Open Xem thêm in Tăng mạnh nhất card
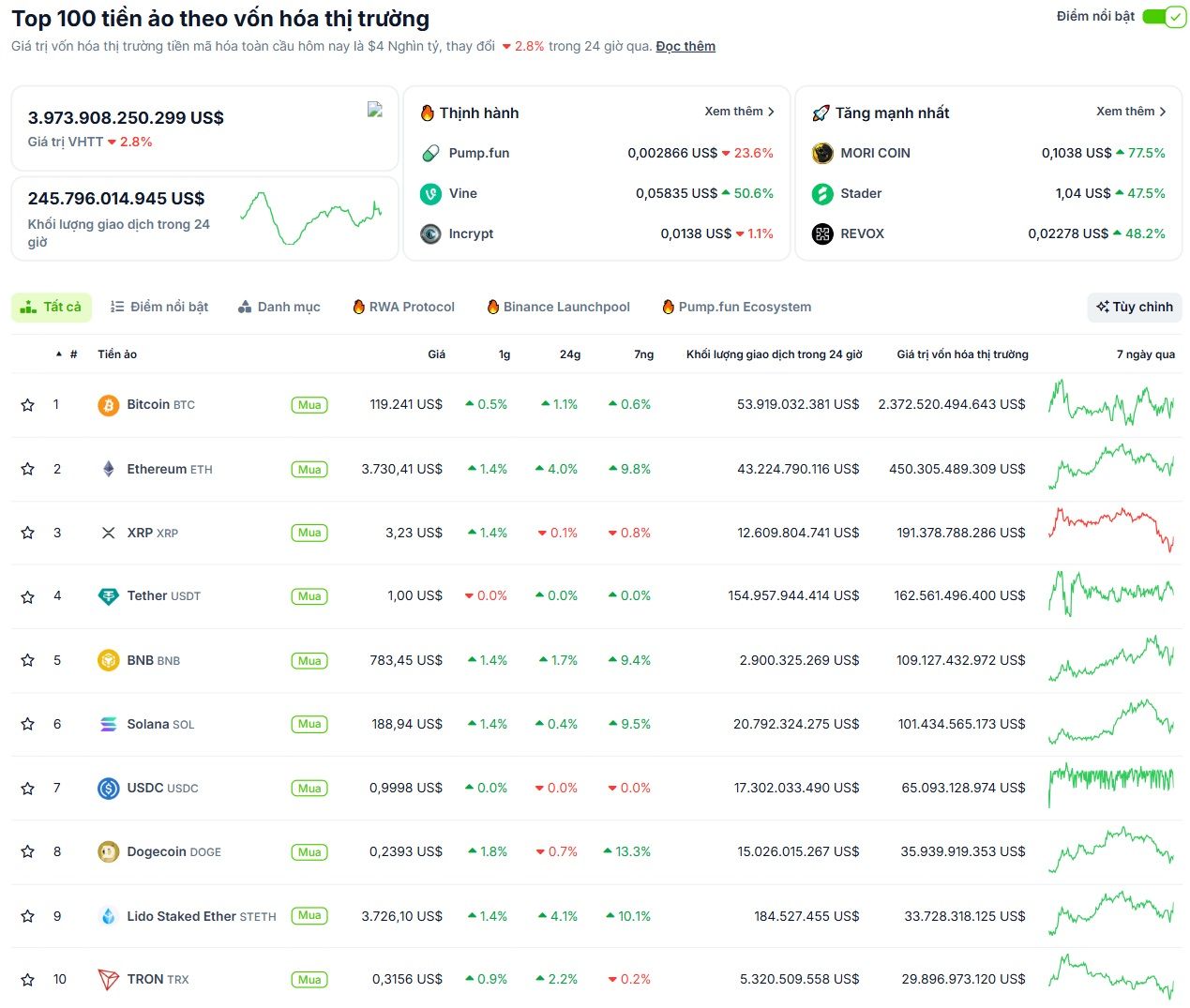The height and width of the screenshot is (1008, 1190). tap(1132, 112)
